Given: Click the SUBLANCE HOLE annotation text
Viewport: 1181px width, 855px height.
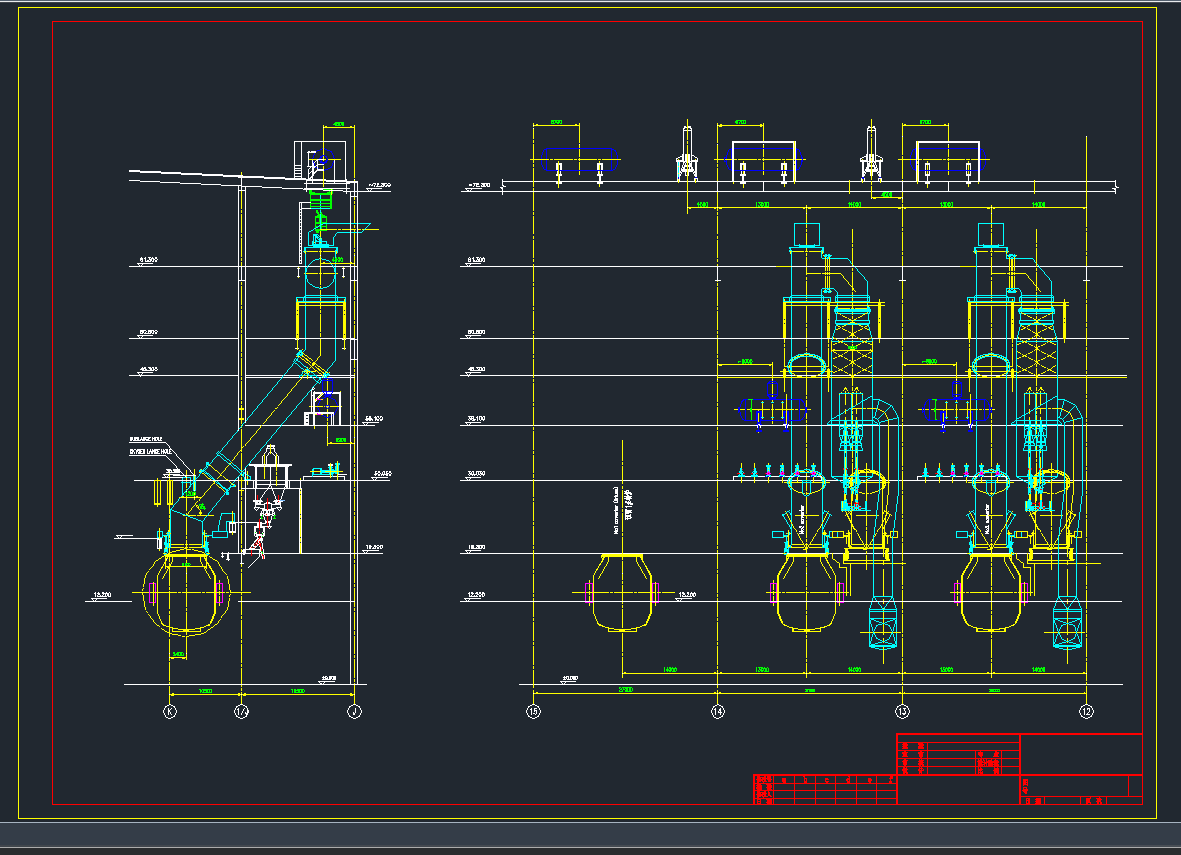Looking at the screenshot, I should coord(147,439).
